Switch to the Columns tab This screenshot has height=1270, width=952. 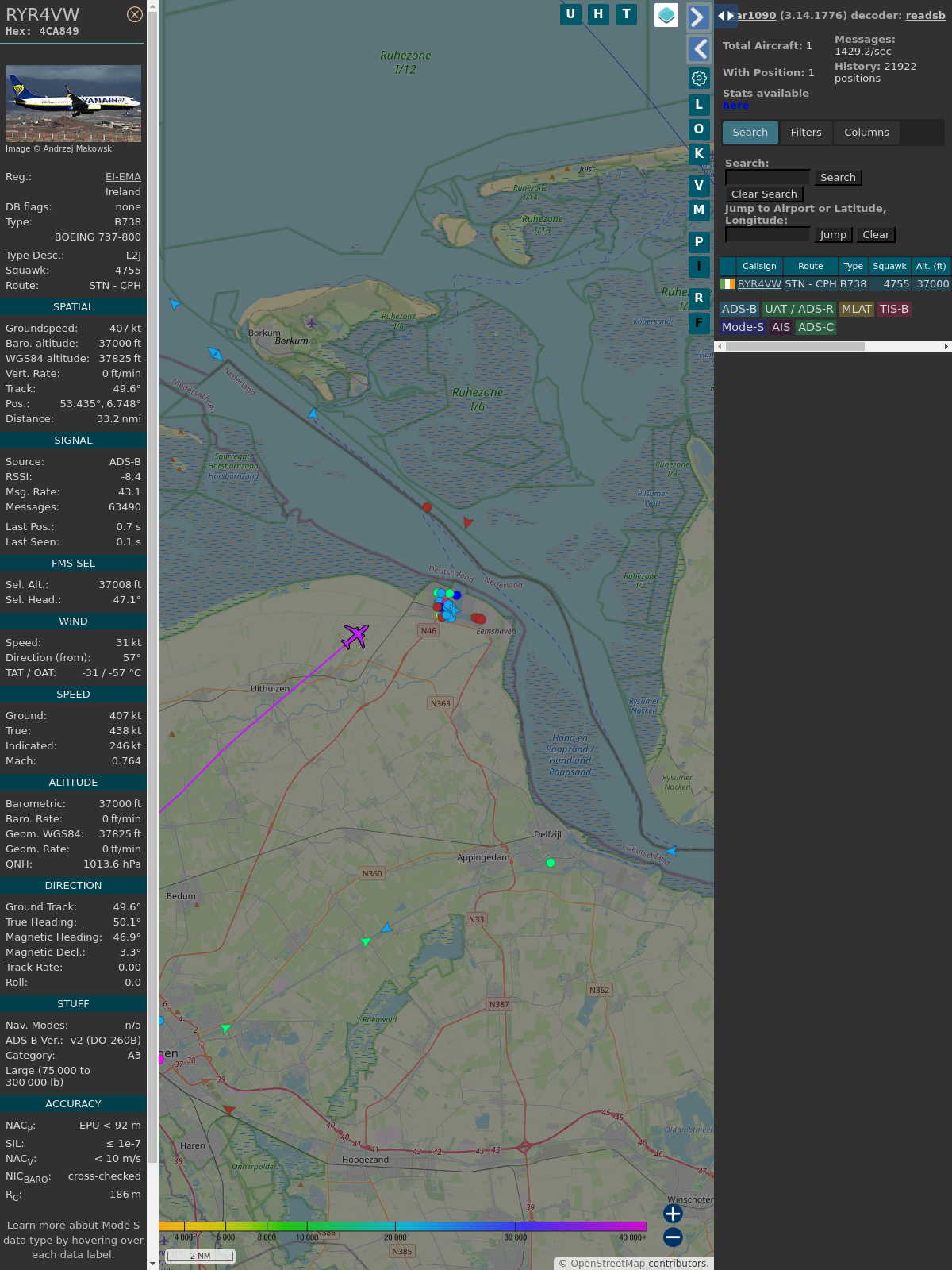[866, 133]
